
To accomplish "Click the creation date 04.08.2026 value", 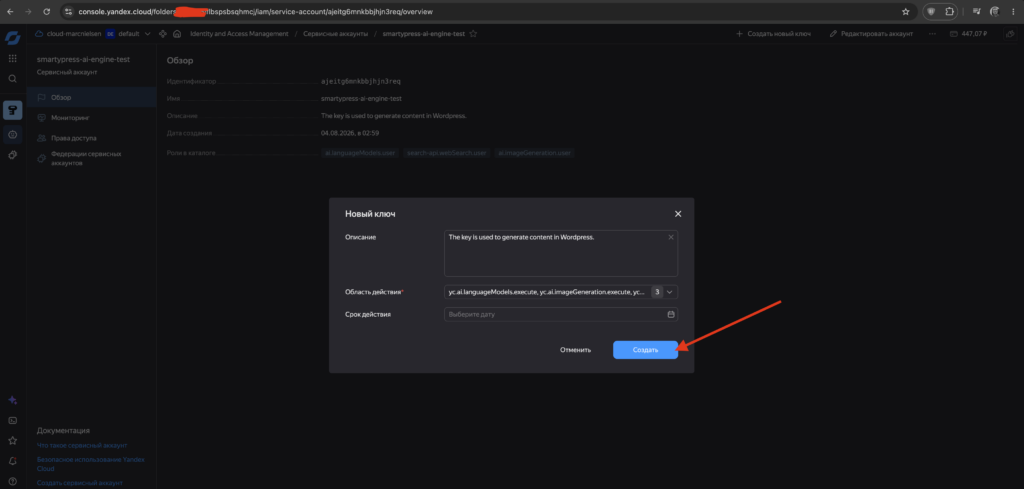I will 350,133.
